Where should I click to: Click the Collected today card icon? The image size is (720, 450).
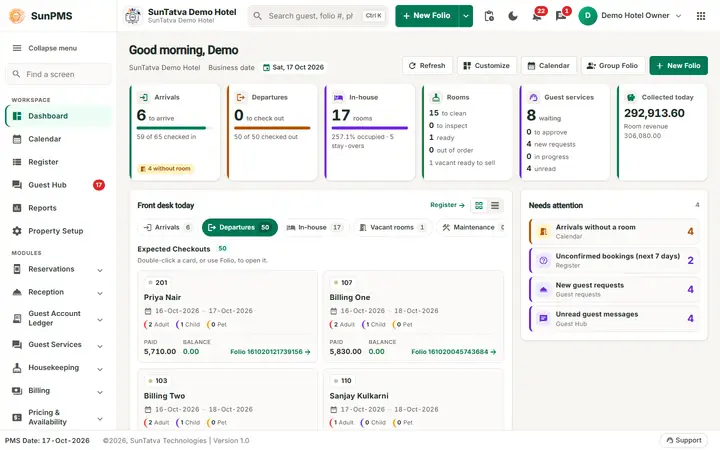coord(631,97)
